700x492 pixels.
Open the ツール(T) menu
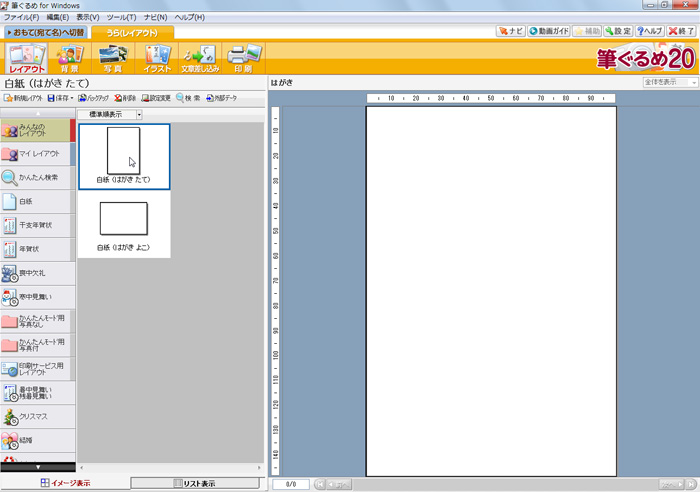pyautogui.click(x=121, y=17)
